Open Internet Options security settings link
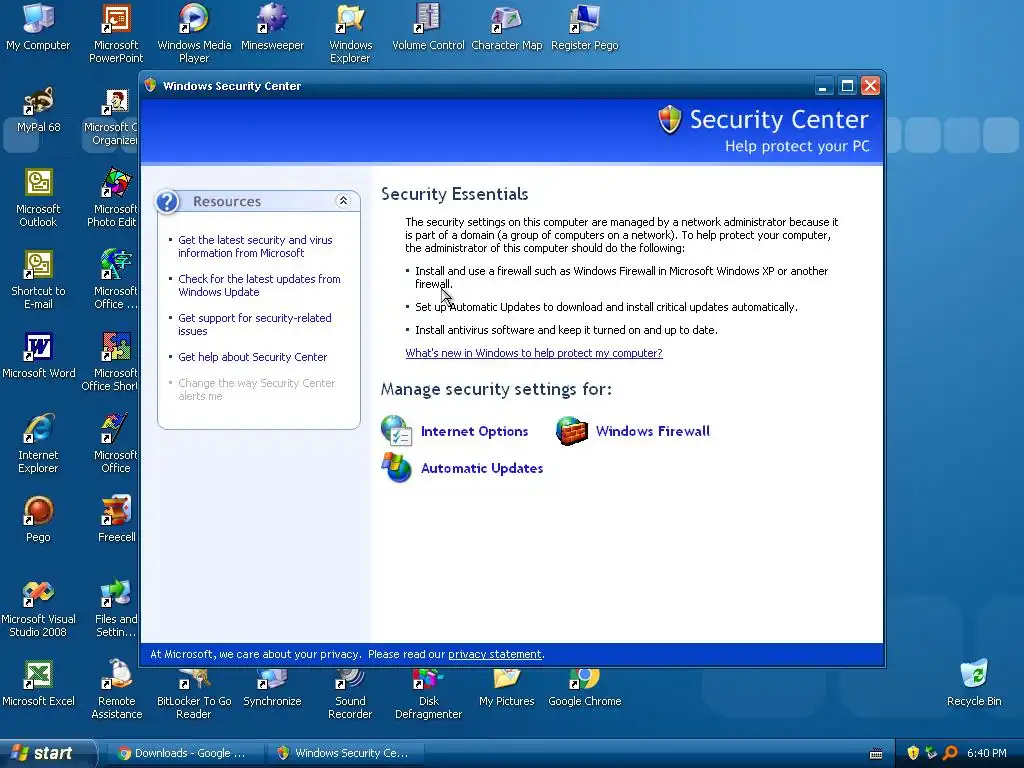Screen dimensions: 1024x768 click(x=474, y=431)
